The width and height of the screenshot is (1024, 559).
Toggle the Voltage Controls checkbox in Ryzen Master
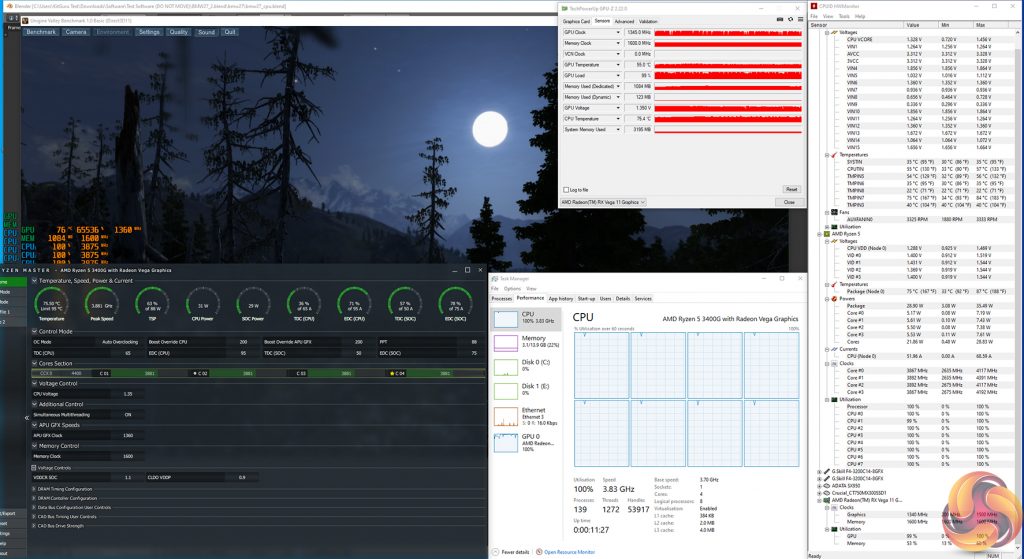point(34,467)
